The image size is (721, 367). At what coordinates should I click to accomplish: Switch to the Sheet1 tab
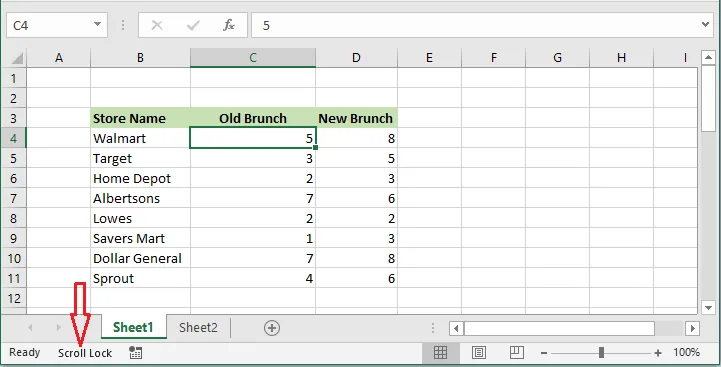coord(133,327)
